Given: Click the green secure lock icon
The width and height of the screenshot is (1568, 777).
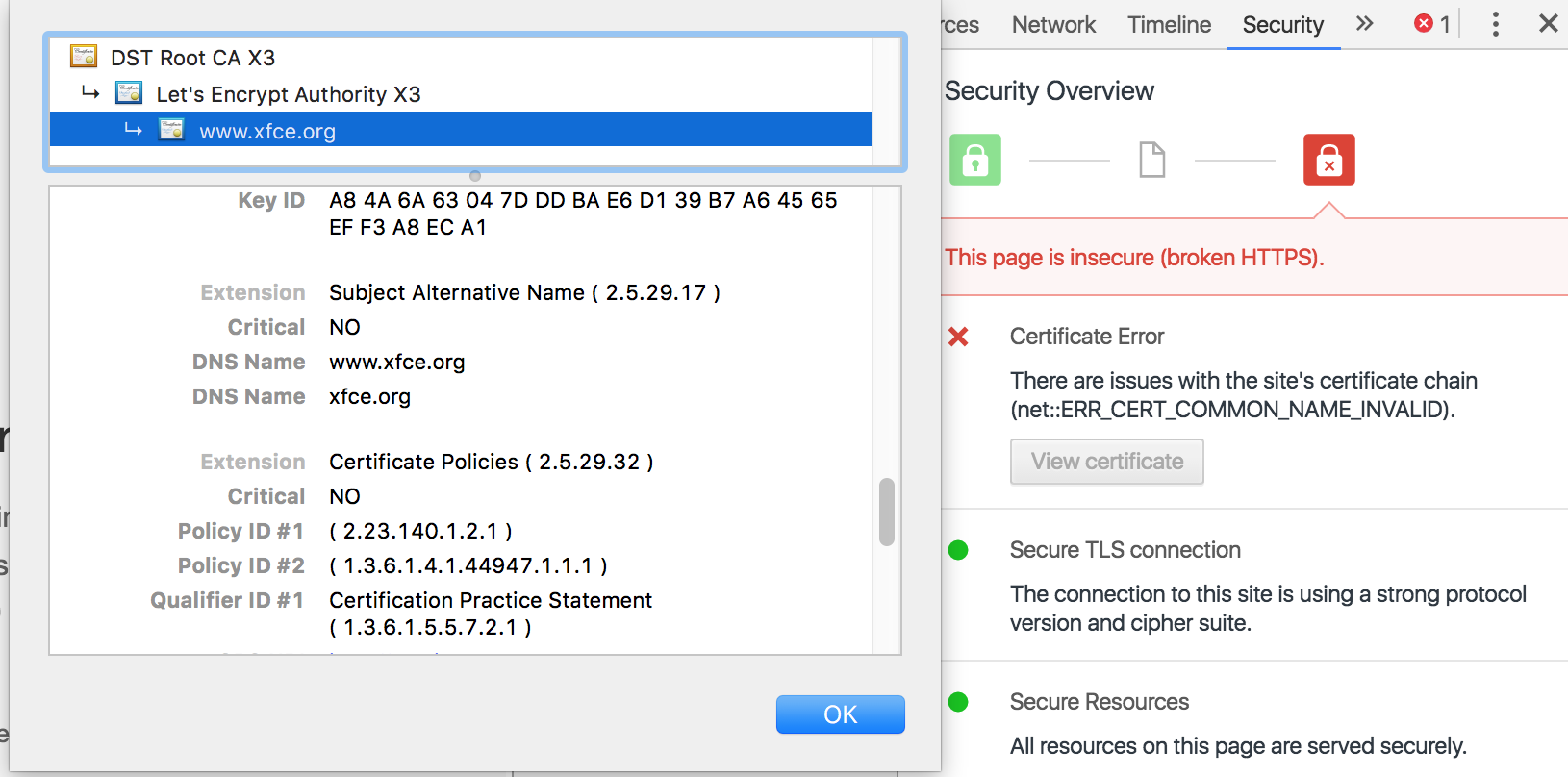Looking at the screenshot, I should pos(975,160).
